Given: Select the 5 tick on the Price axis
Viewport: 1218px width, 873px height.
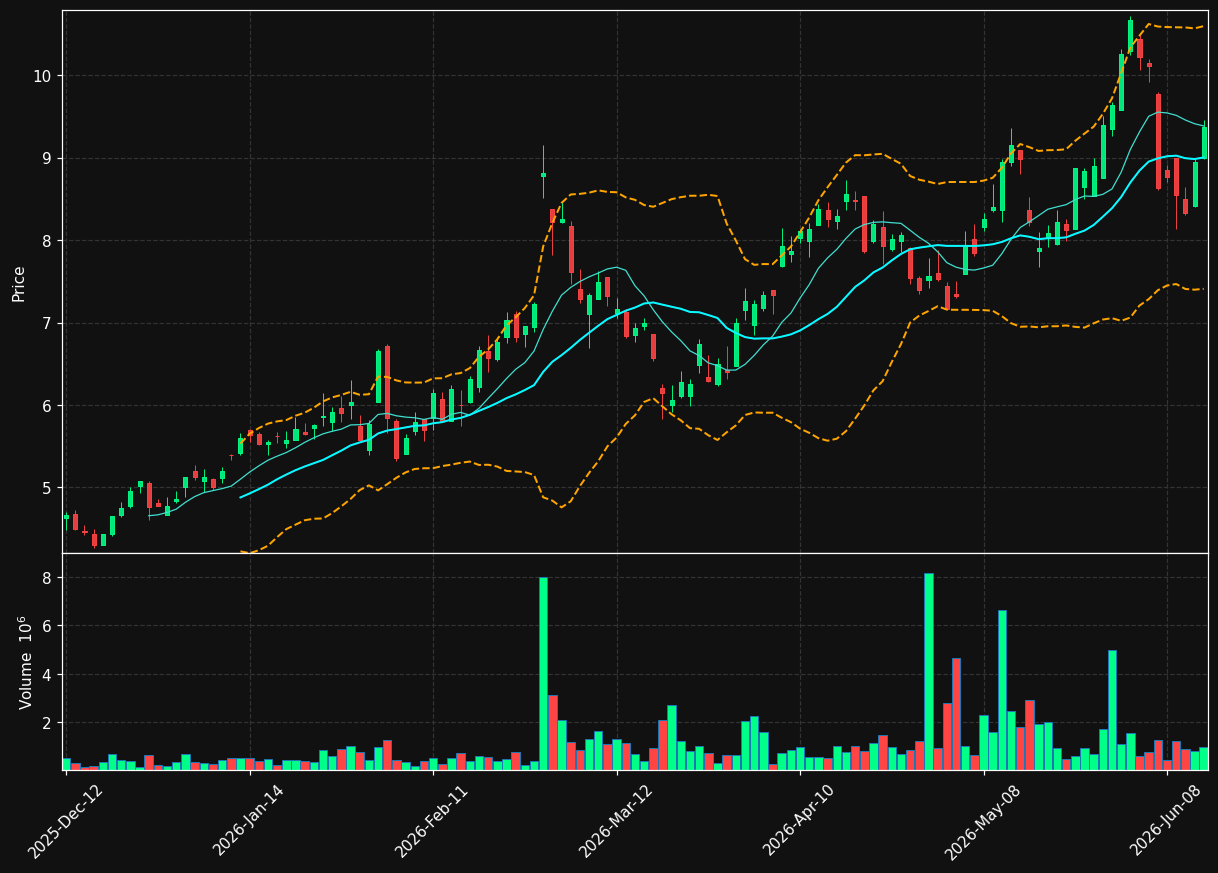Looking at the screenshot, I should point(48,488).
